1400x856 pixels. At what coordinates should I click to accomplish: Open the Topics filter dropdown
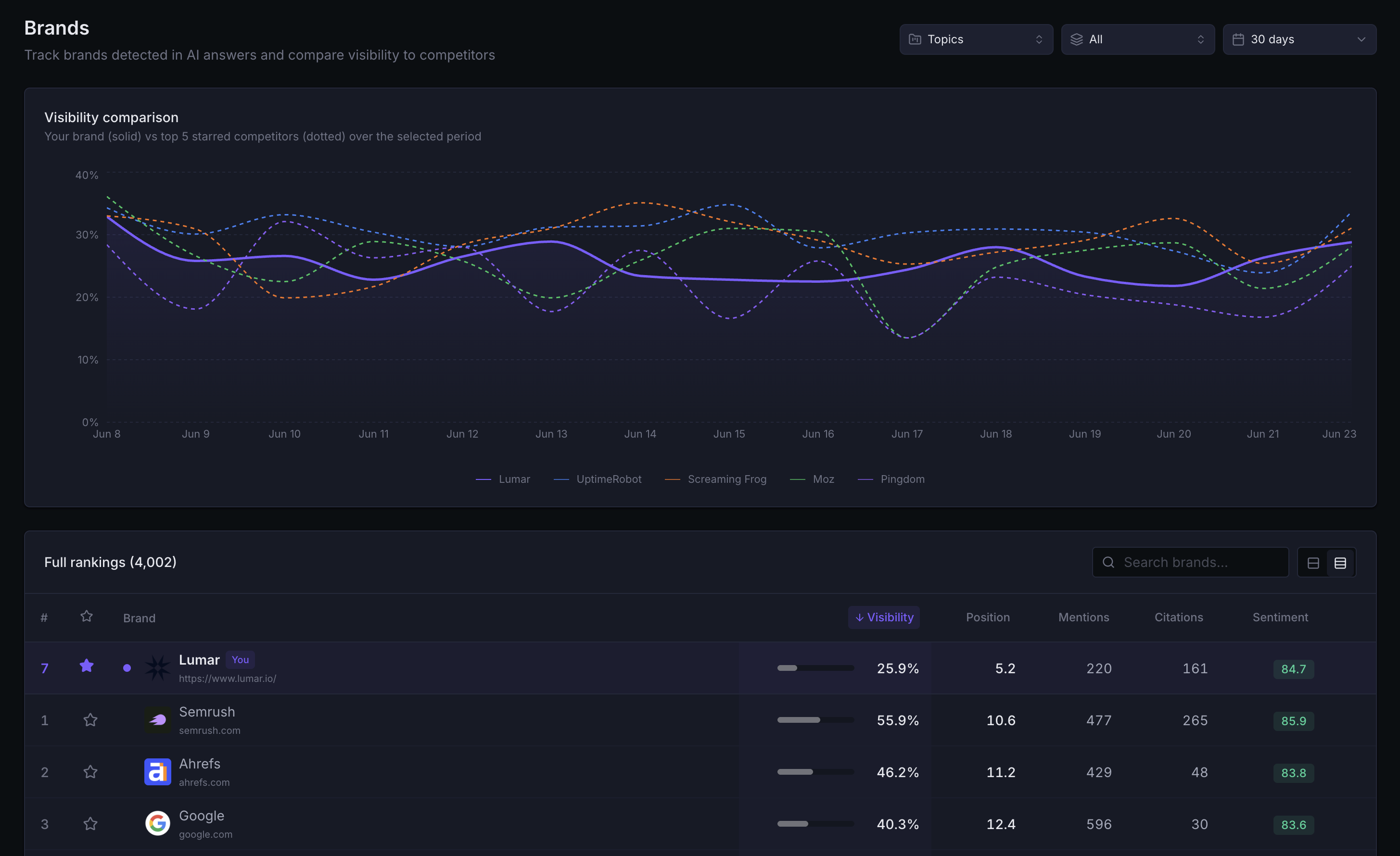pos(976,39)
